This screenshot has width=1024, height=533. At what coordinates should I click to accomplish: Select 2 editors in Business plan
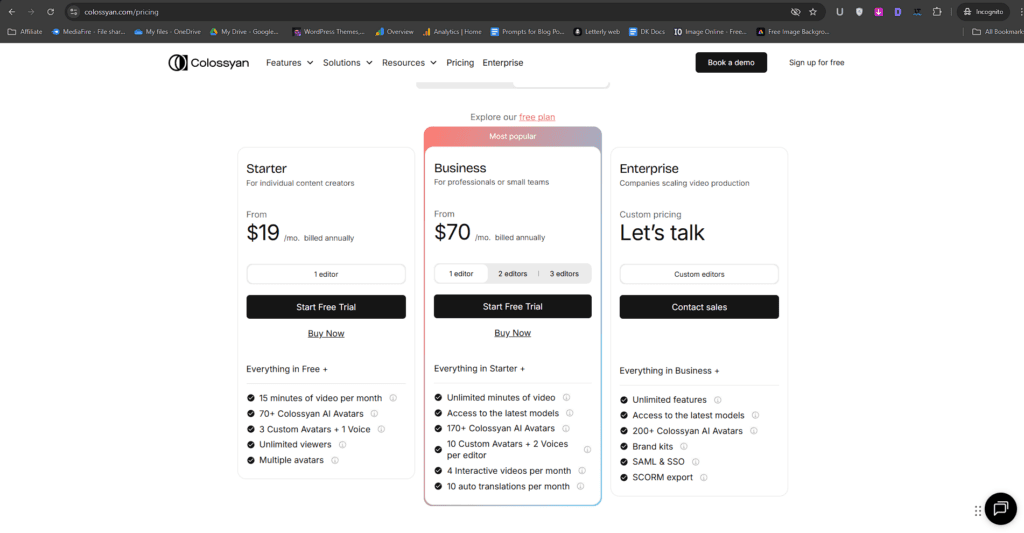(513, 274)
